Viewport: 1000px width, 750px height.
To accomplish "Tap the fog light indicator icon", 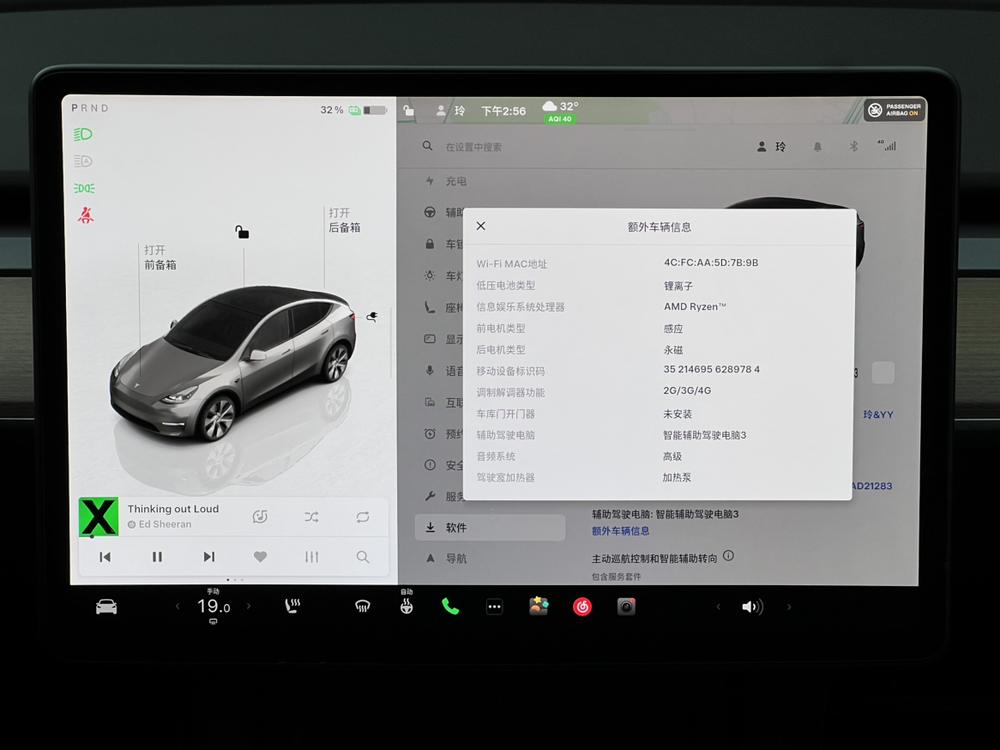I will pyautogui.click(x=83, y=161).
